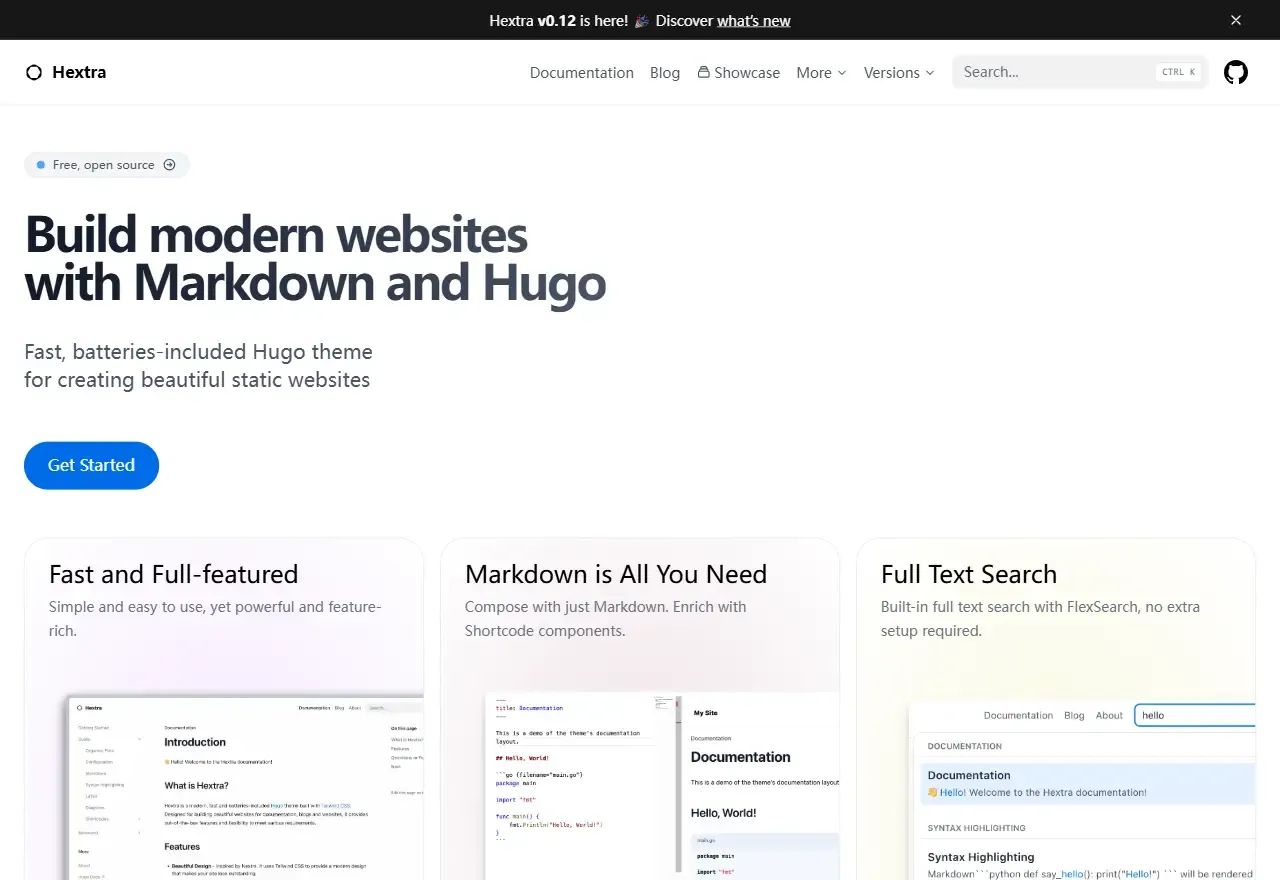Viewport: 1280px width, 880px height.
Task: Click the Get Started button
Action: (x=91, y=465)
